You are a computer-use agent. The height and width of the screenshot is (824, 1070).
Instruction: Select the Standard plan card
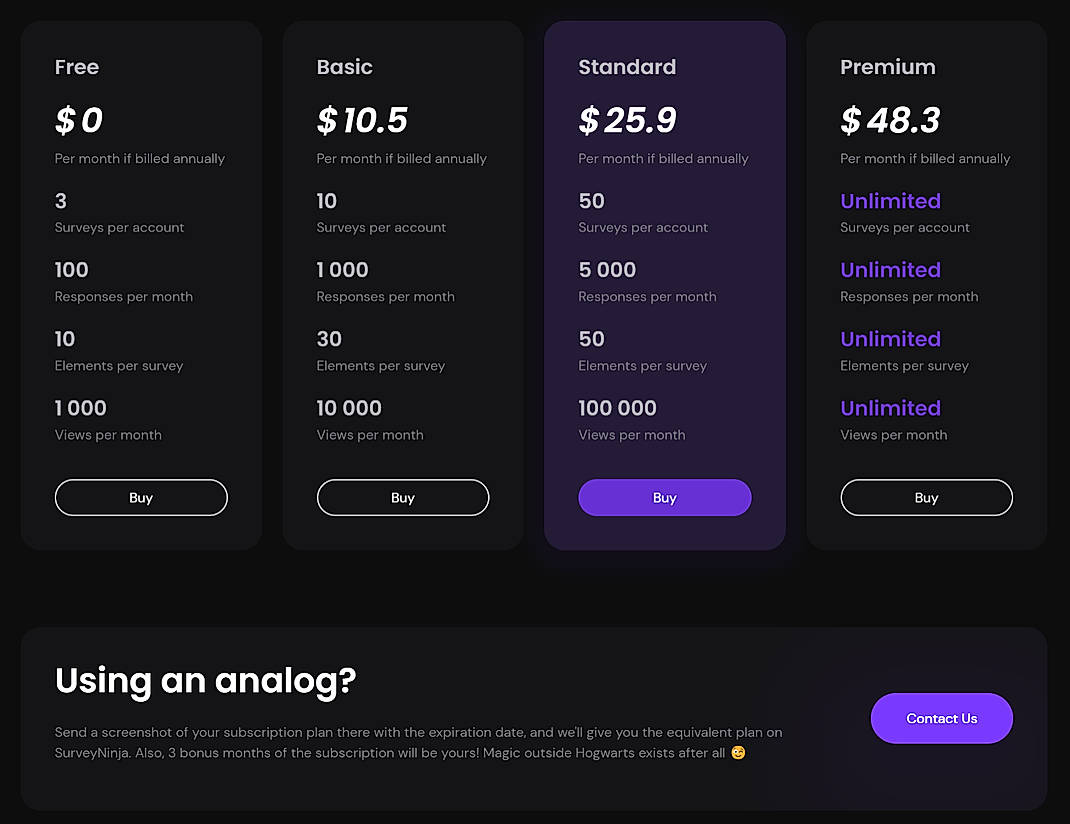664,285
